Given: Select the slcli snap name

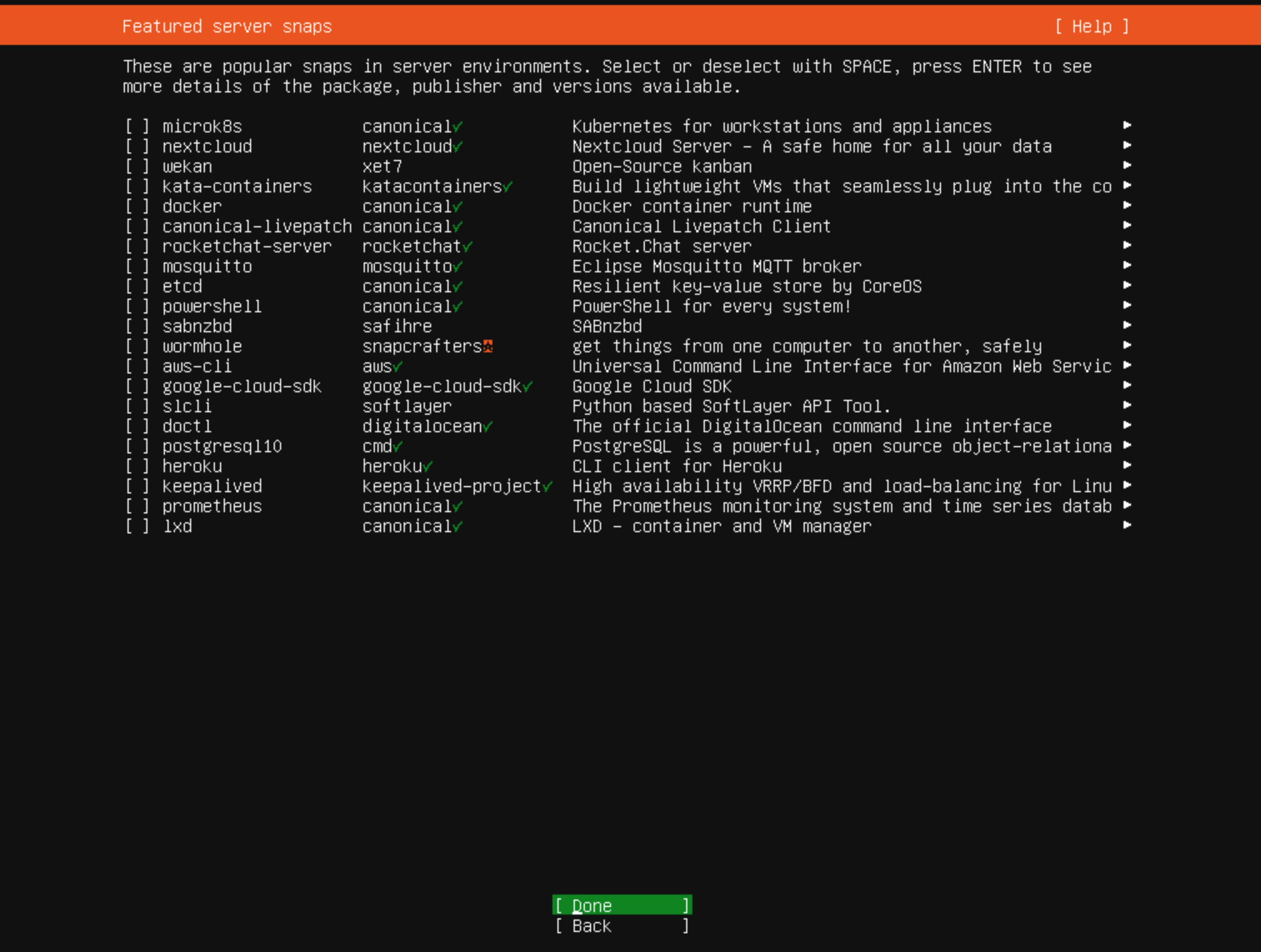Looking at the screenshot, I should point(187,407).
